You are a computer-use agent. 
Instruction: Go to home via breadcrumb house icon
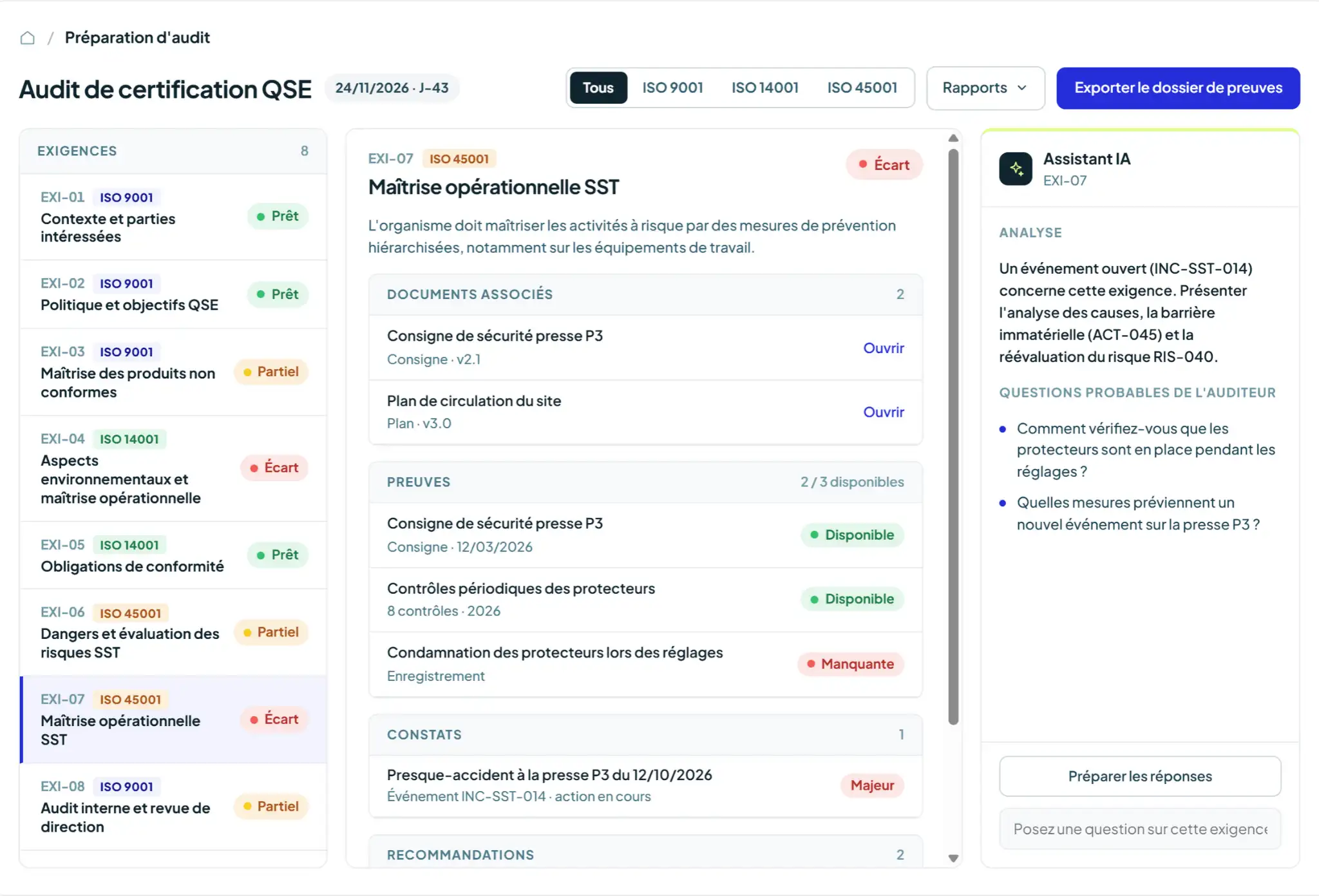tap(27, 38)
